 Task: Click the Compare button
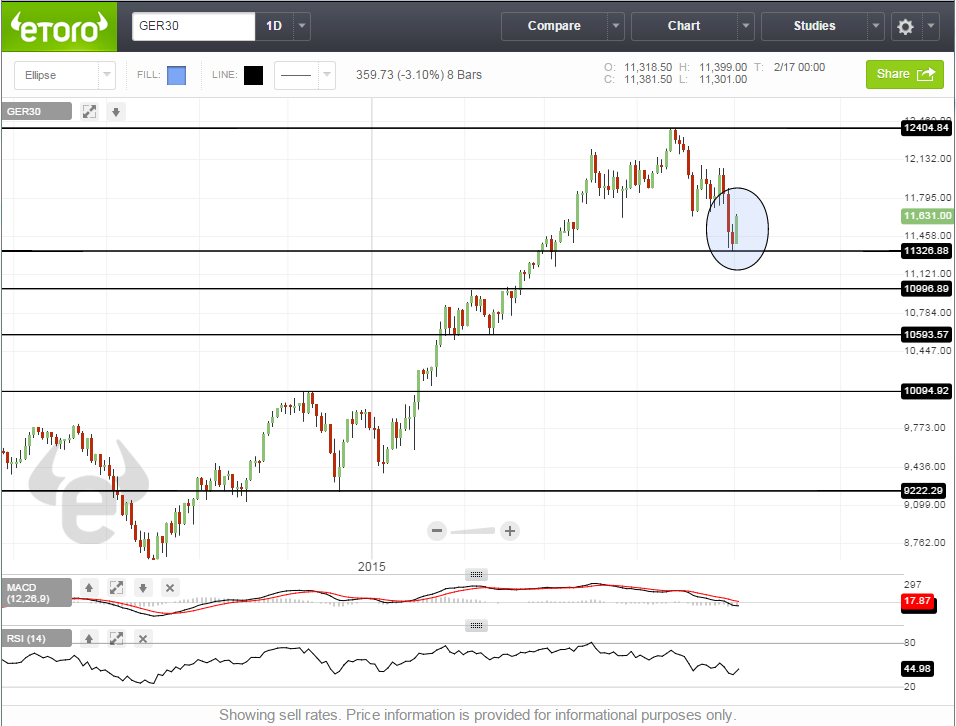click(x=554, y=26)
